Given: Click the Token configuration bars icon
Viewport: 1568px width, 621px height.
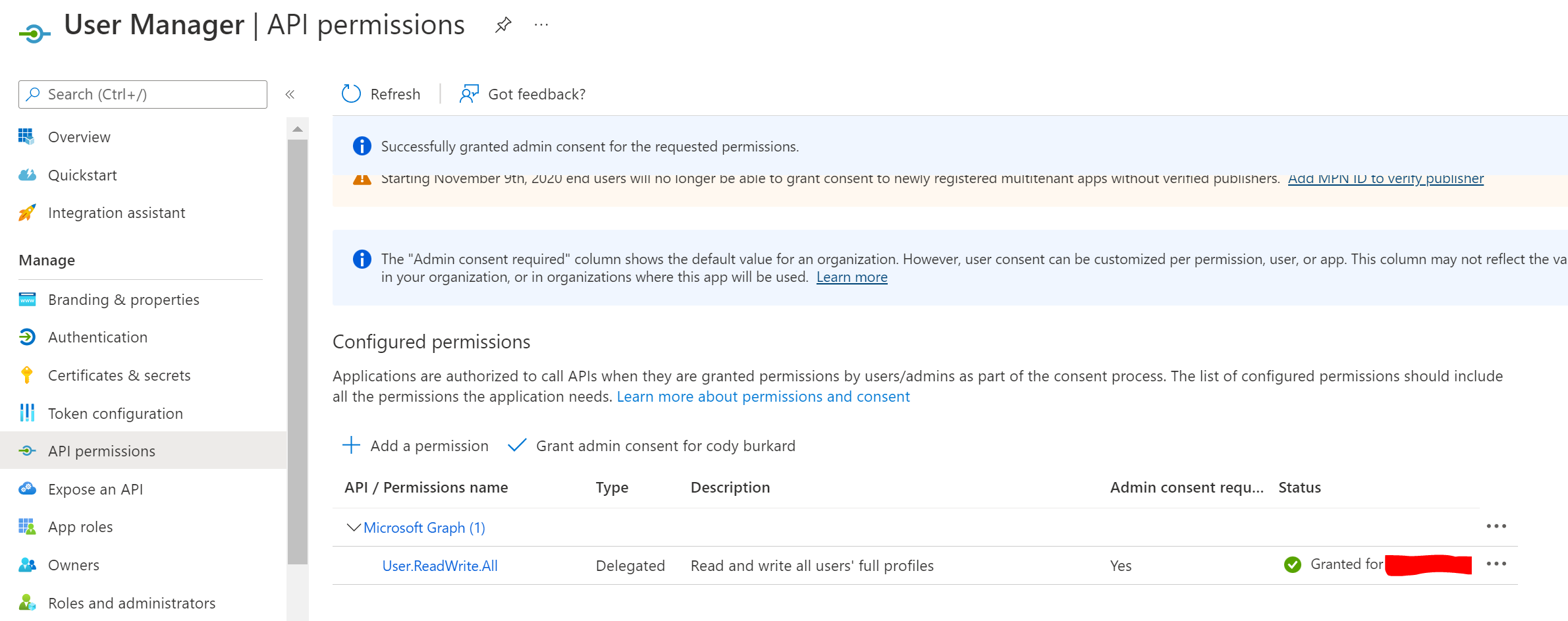Looking at the screenshot, I should pos(27,413).
